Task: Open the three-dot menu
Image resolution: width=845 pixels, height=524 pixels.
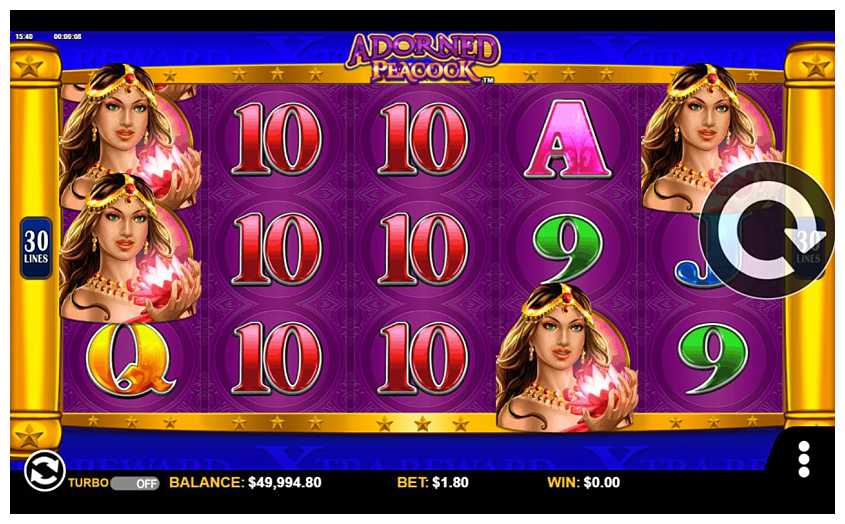Action: pyautogui.click(x=804, y=459)
